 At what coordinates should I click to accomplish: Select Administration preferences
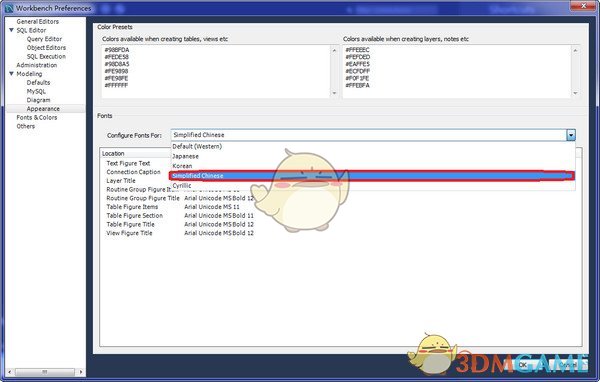tap(36, 65)
